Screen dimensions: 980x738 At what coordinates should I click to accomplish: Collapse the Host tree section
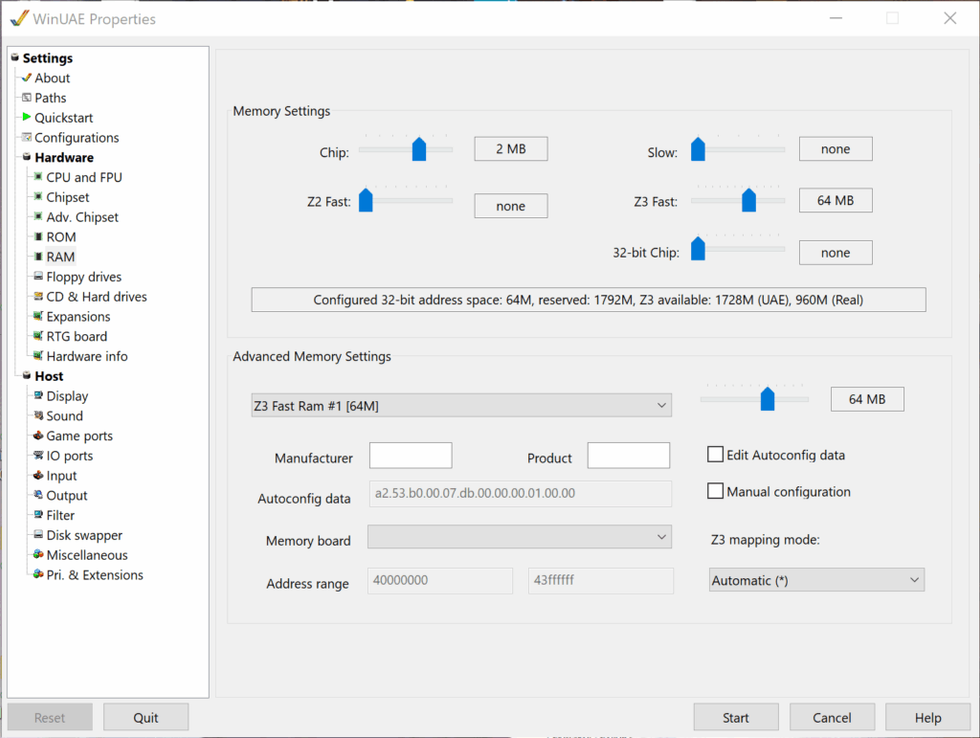pyautogui.click(x=26, y=376)
